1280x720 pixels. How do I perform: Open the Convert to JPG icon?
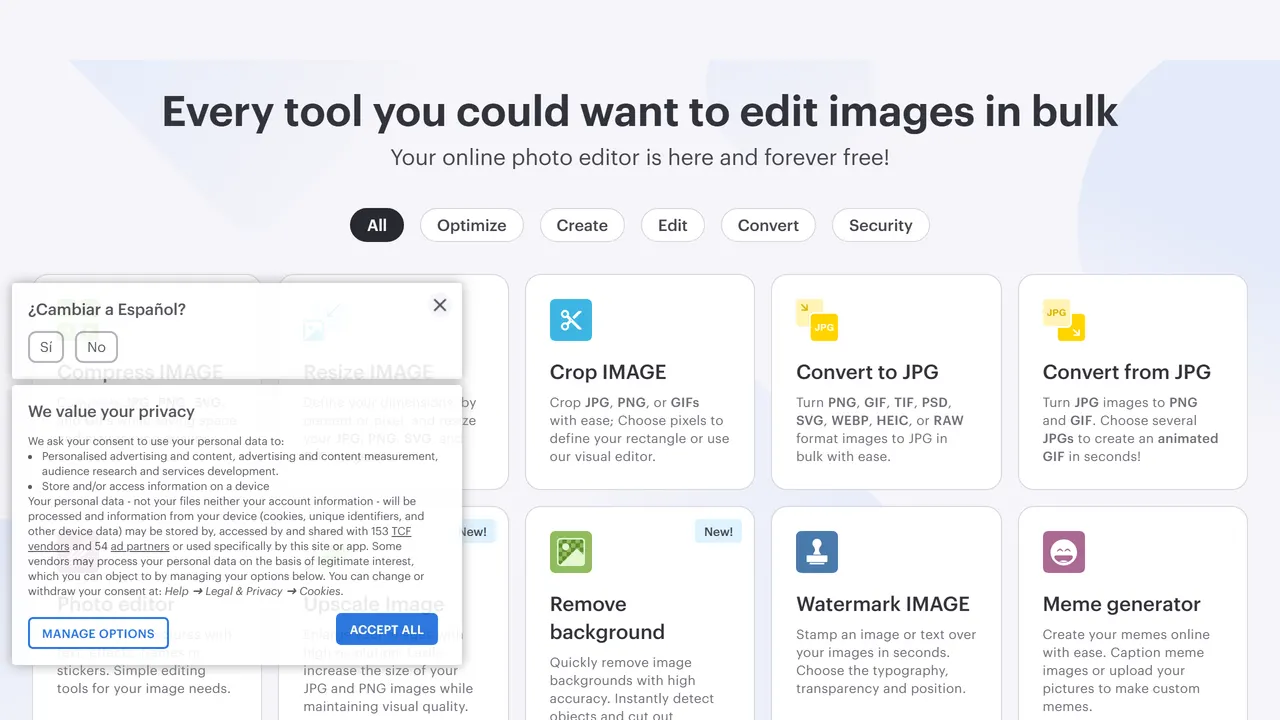[817, 320]
